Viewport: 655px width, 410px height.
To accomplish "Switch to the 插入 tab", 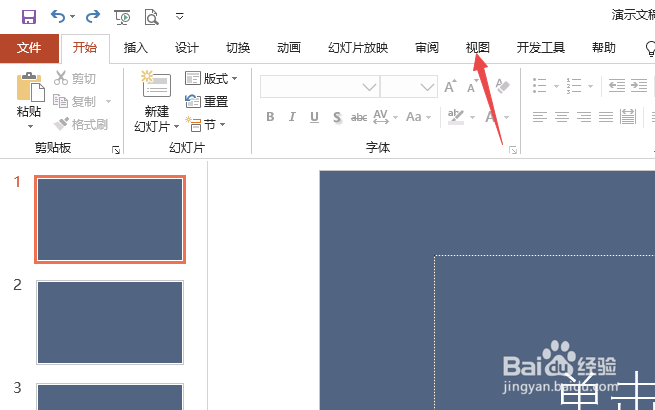I will (x=136, y=48).
